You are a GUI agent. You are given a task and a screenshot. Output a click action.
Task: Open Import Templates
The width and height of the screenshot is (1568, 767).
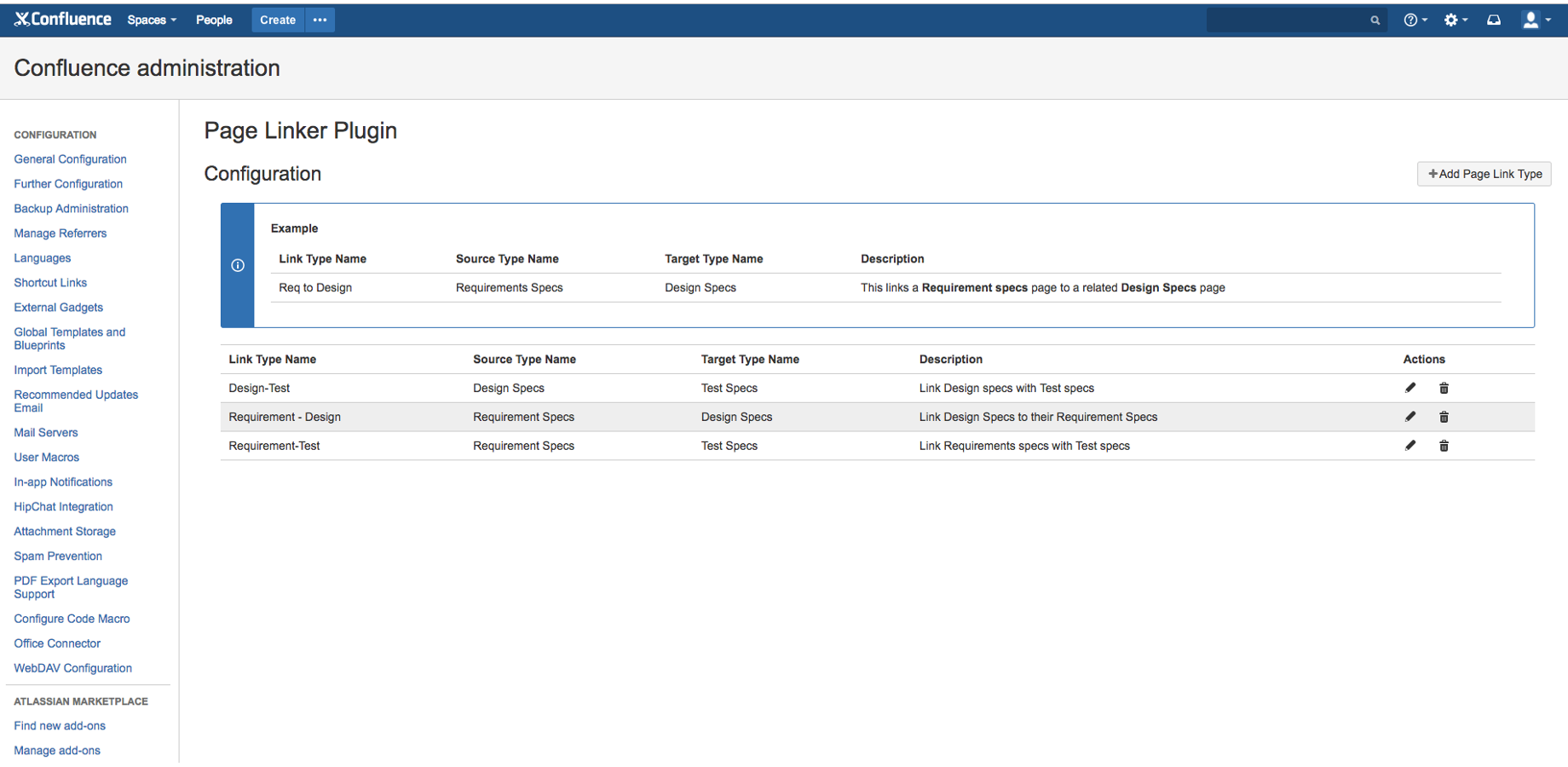click(x=58, y=370)
